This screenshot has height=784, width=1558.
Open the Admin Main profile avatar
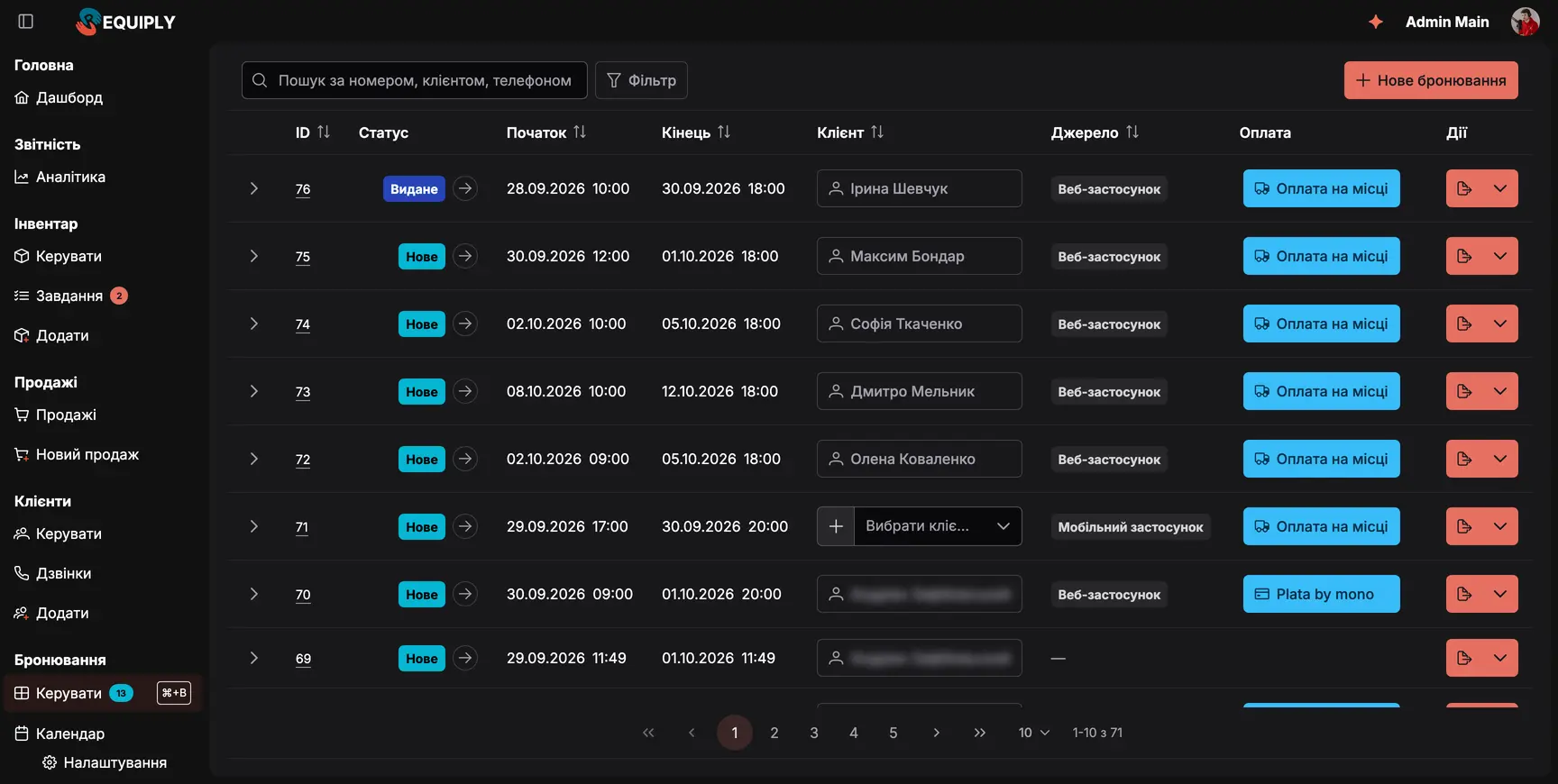tap(1525, 22)
